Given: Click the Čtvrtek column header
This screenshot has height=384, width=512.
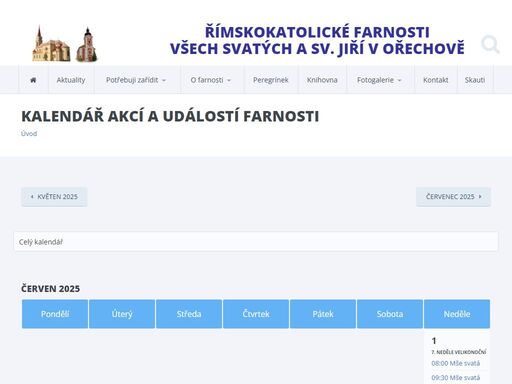Looking at the screenshot, I should tap(256, 314).
